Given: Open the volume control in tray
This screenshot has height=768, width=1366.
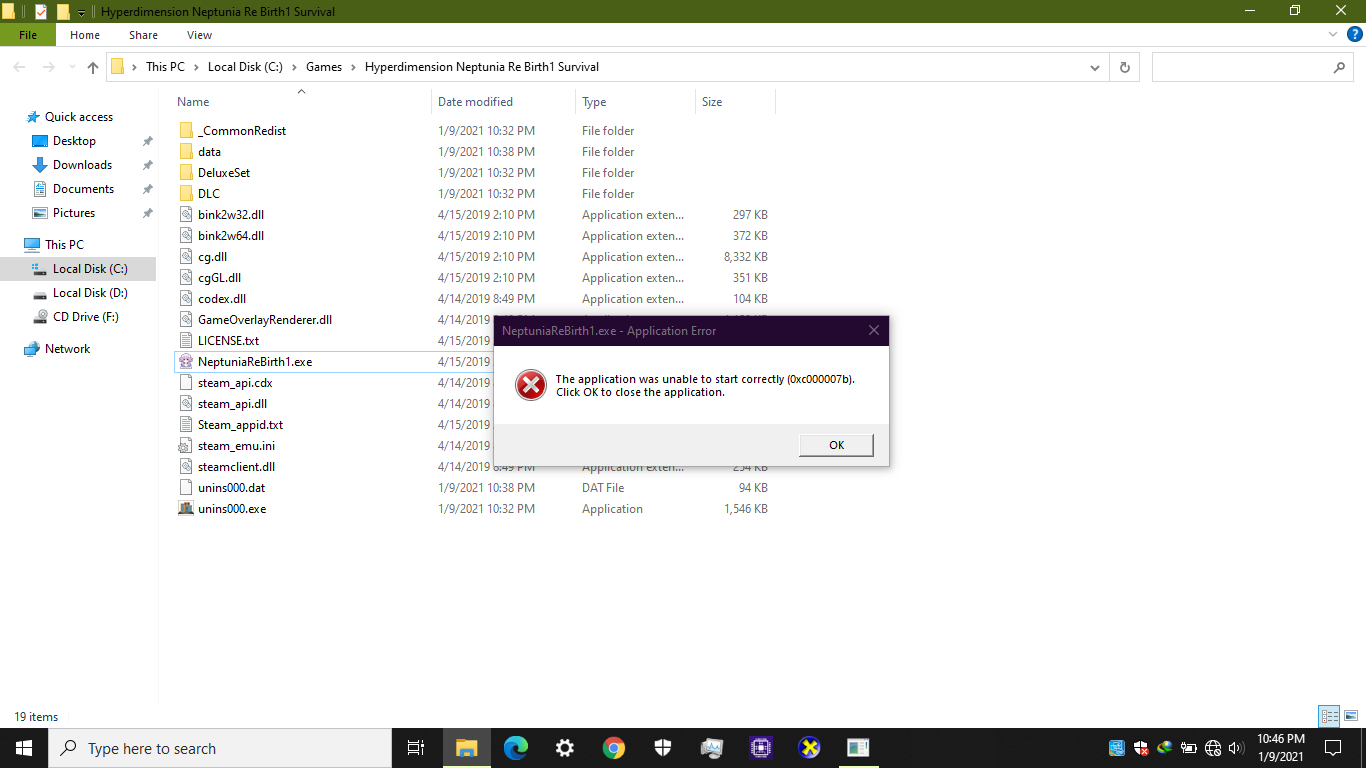Looking at the screenshot, I should (1236, 748).
